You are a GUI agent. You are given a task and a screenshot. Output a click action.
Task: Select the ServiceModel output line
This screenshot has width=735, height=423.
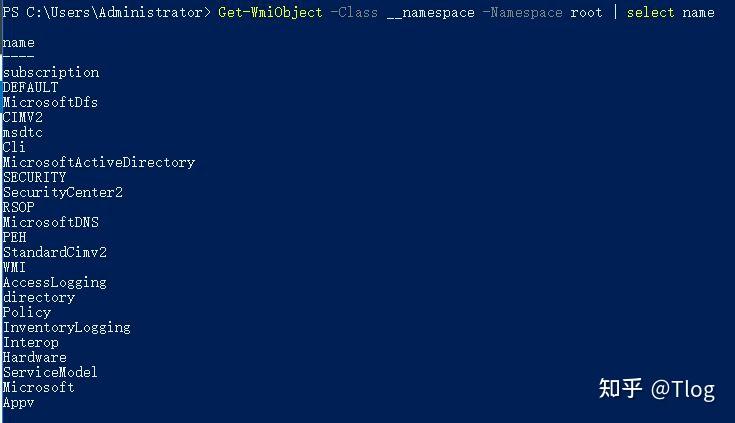coord(50,372)
